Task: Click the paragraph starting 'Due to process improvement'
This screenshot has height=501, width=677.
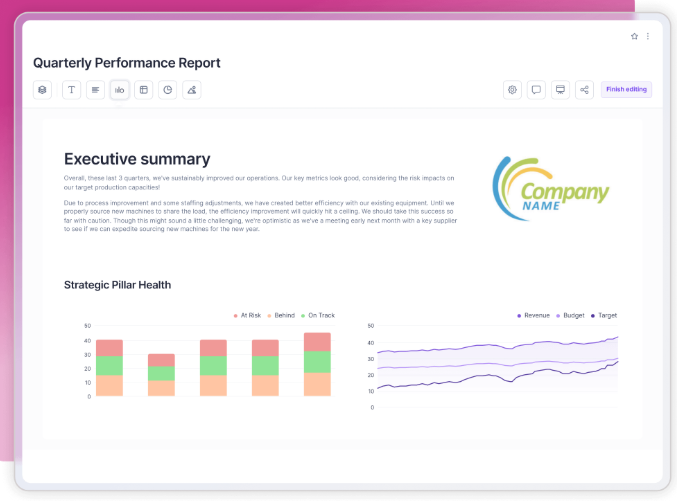Action: pos(260,216)
